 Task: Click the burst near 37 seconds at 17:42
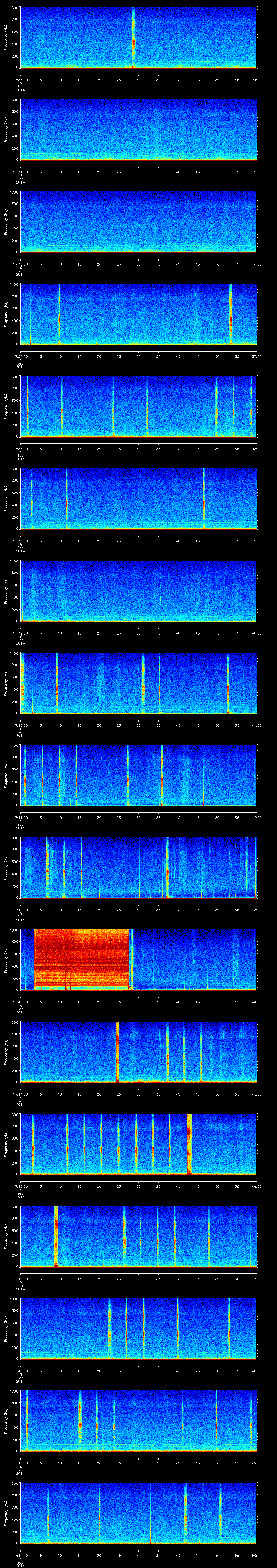click(167, 870)
